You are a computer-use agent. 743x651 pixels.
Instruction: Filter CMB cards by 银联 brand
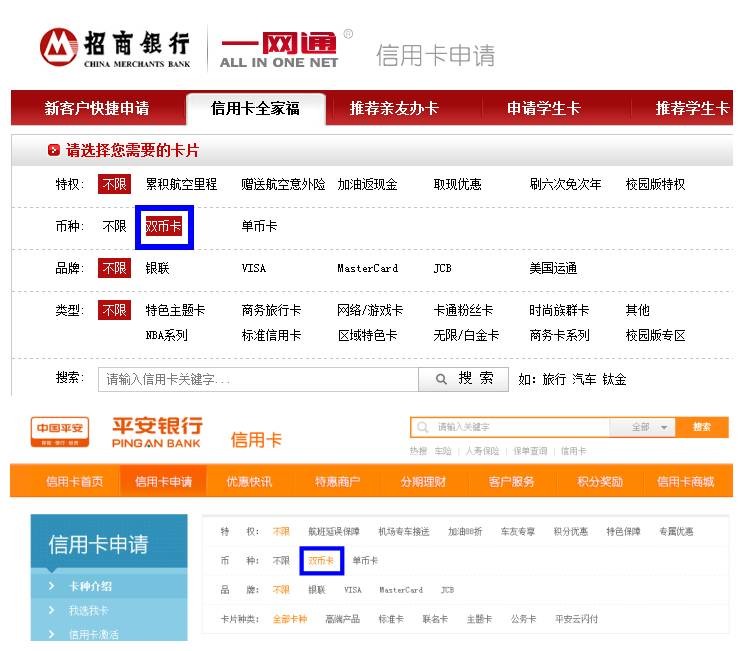[157, 269]
